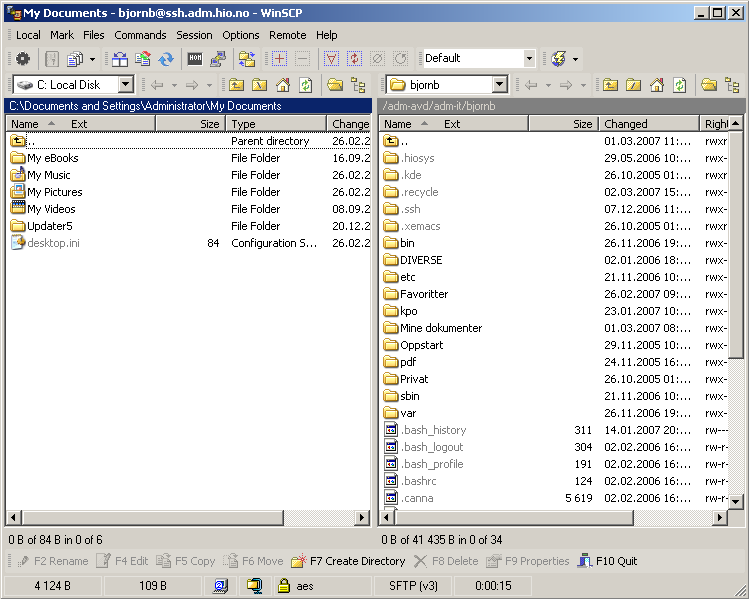The width and height of the screenshot is (749, 599).
Task: Click the blue arrows keep-remote-up-to-date icon
Action: (x=166, y=59)
